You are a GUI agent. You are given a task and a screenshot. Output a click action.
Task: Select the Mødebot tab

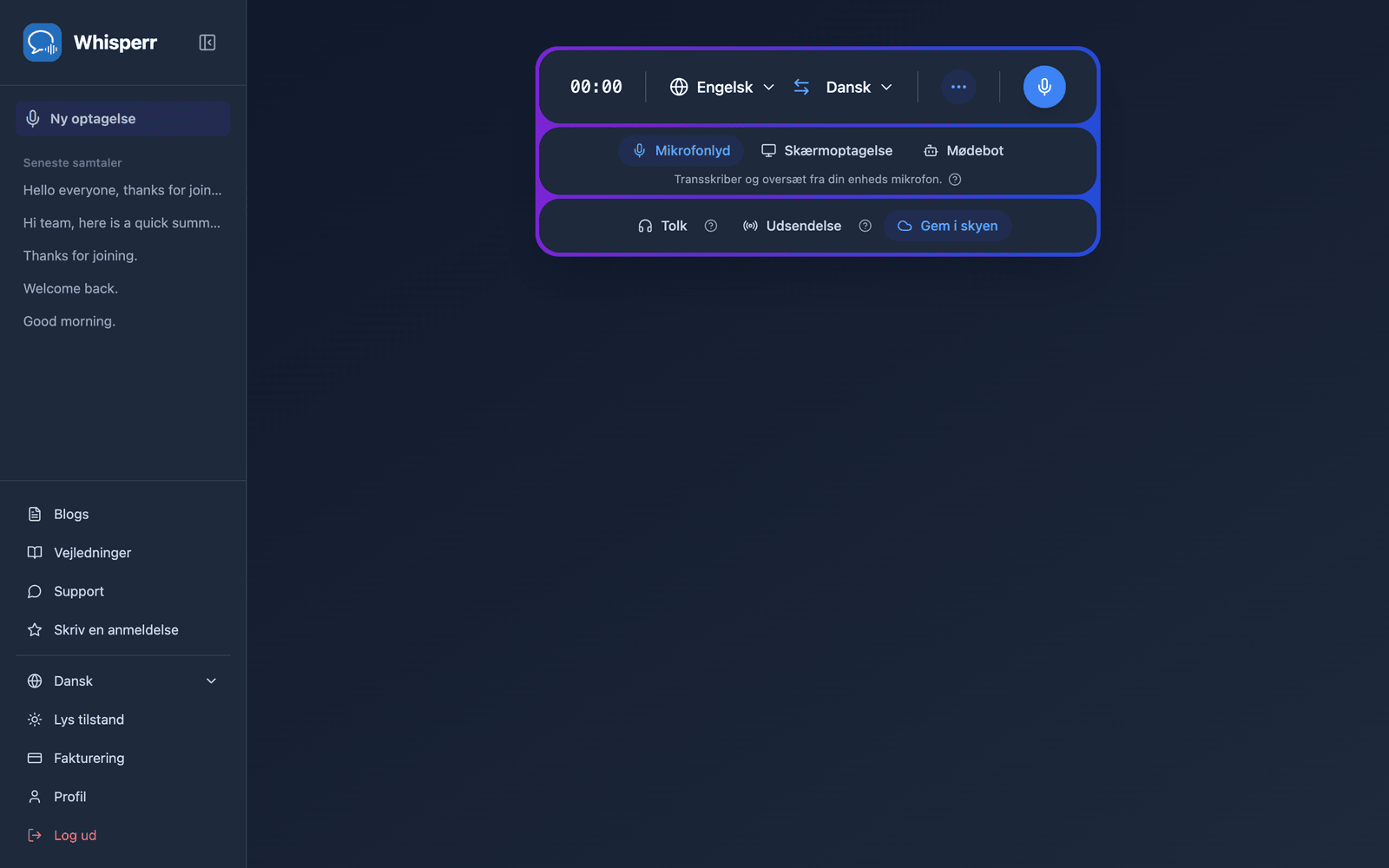point(964,151)
